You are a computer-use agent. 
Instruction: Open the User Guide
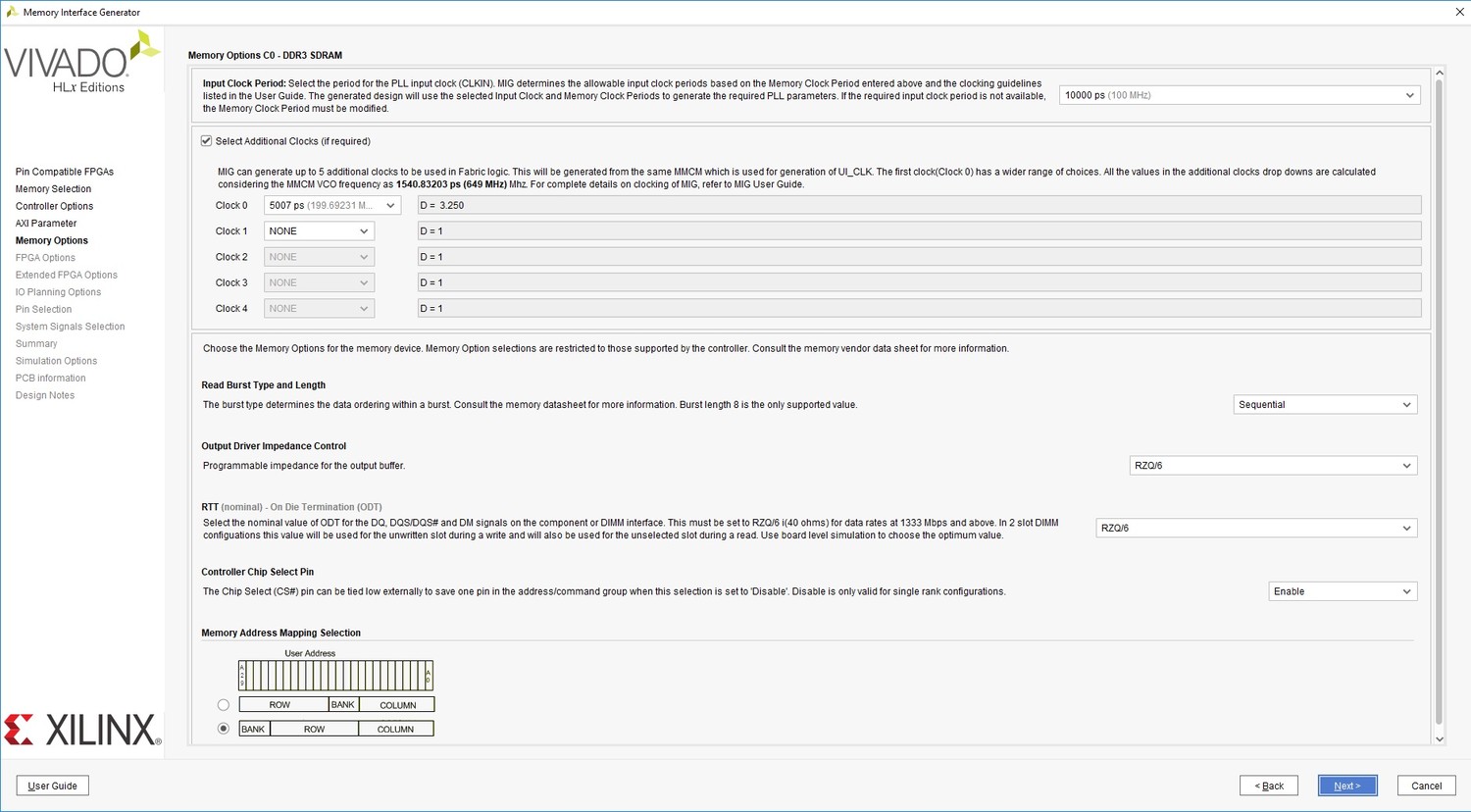53,786
